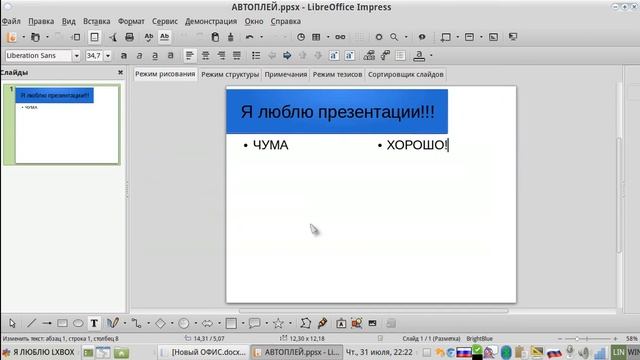Open curve tool options dropdown arrow
Screen dimensions: 640x360
(125, 323)
